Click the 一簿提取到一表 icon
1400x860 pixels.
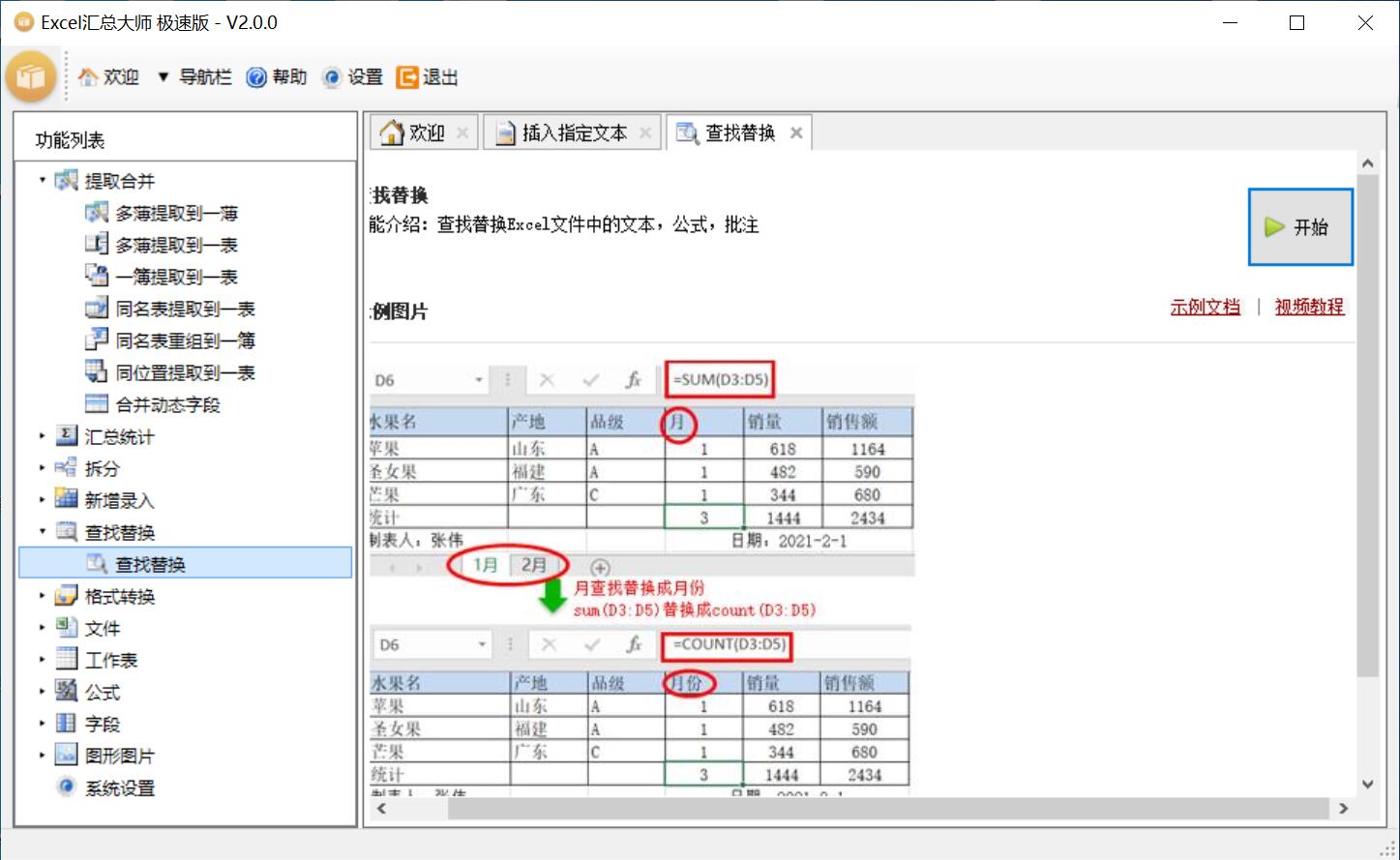point(97,276)
